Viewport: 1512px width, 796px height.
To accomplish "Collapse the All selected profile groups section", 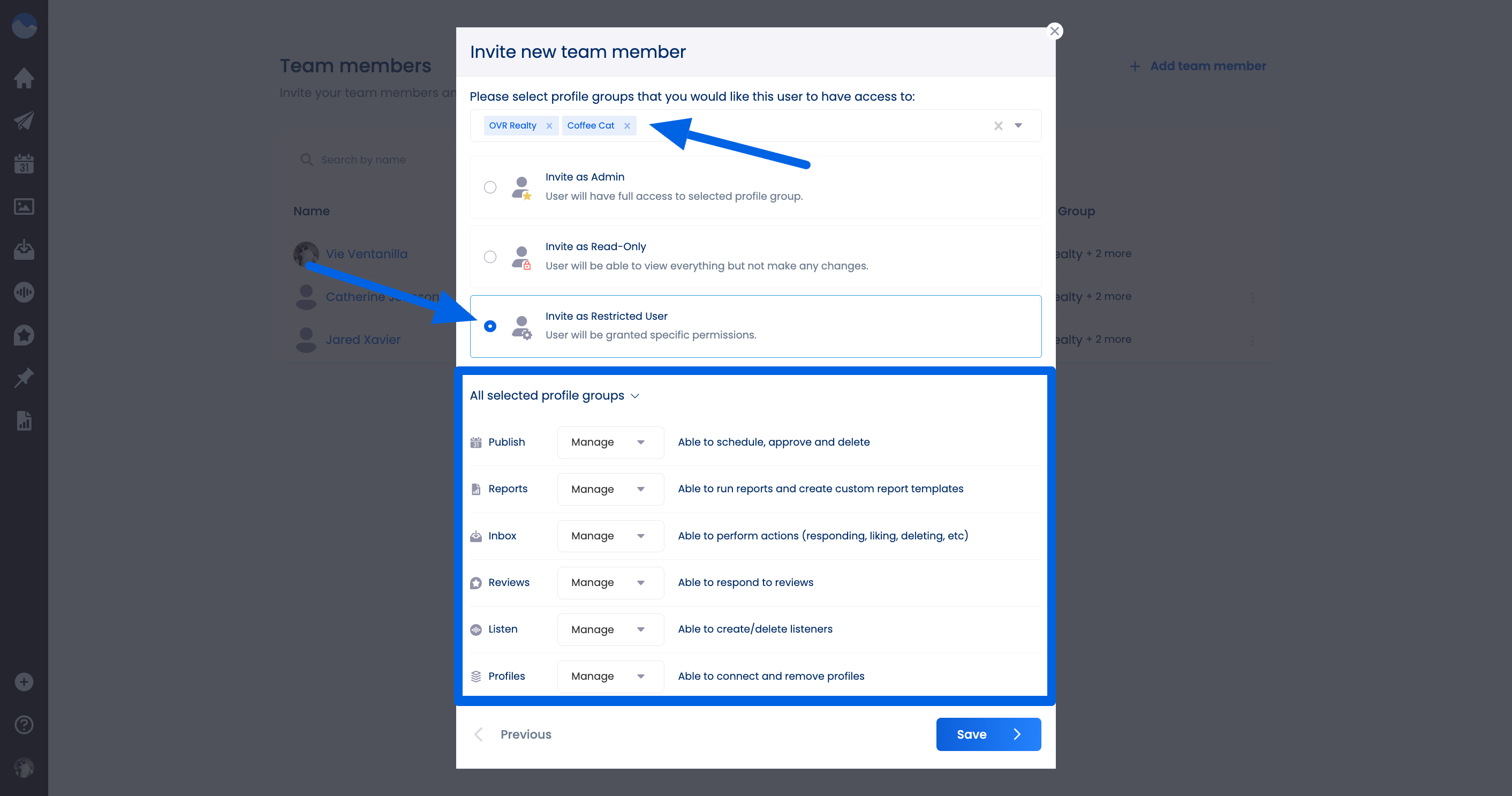I will (635, 396).
